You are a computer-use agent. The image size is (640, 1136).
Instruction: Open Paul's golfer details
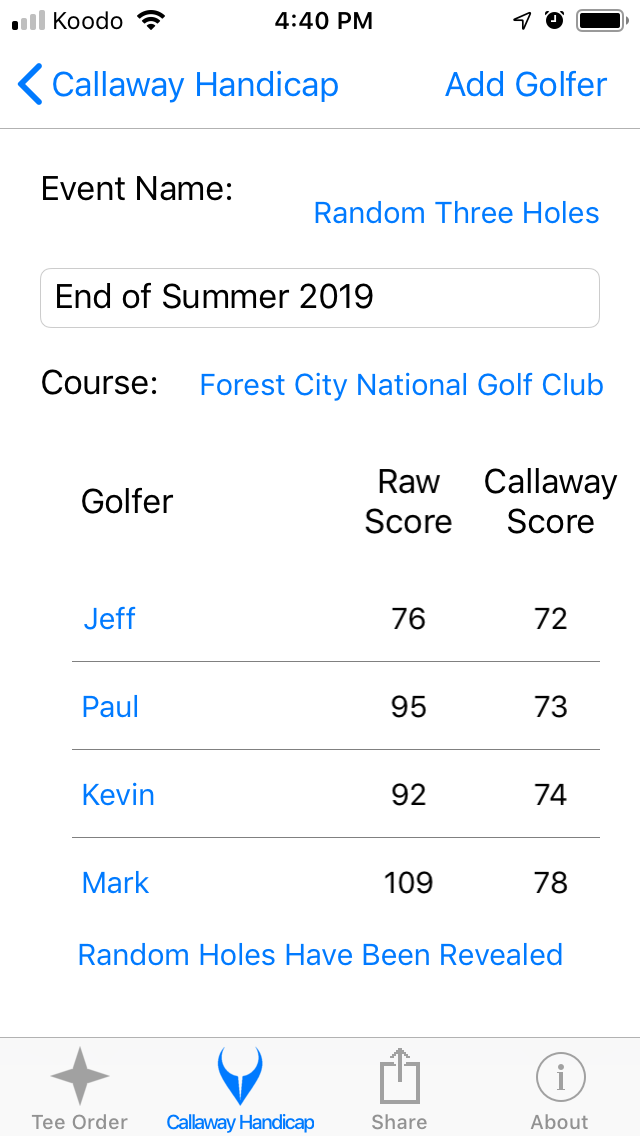point(110,707)
